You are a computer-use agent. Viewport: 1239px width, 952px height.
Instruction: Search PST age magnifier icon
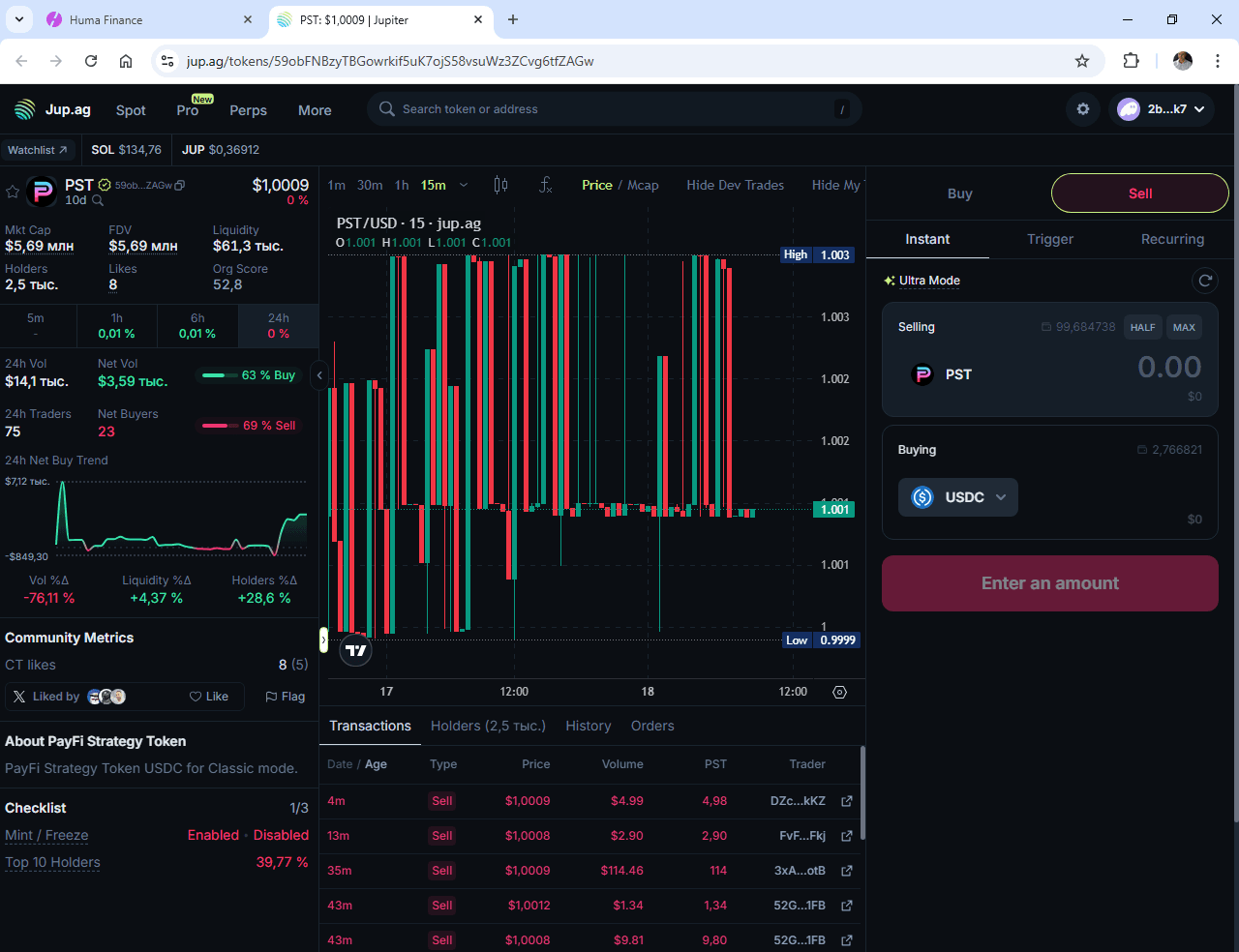(98, 201)
